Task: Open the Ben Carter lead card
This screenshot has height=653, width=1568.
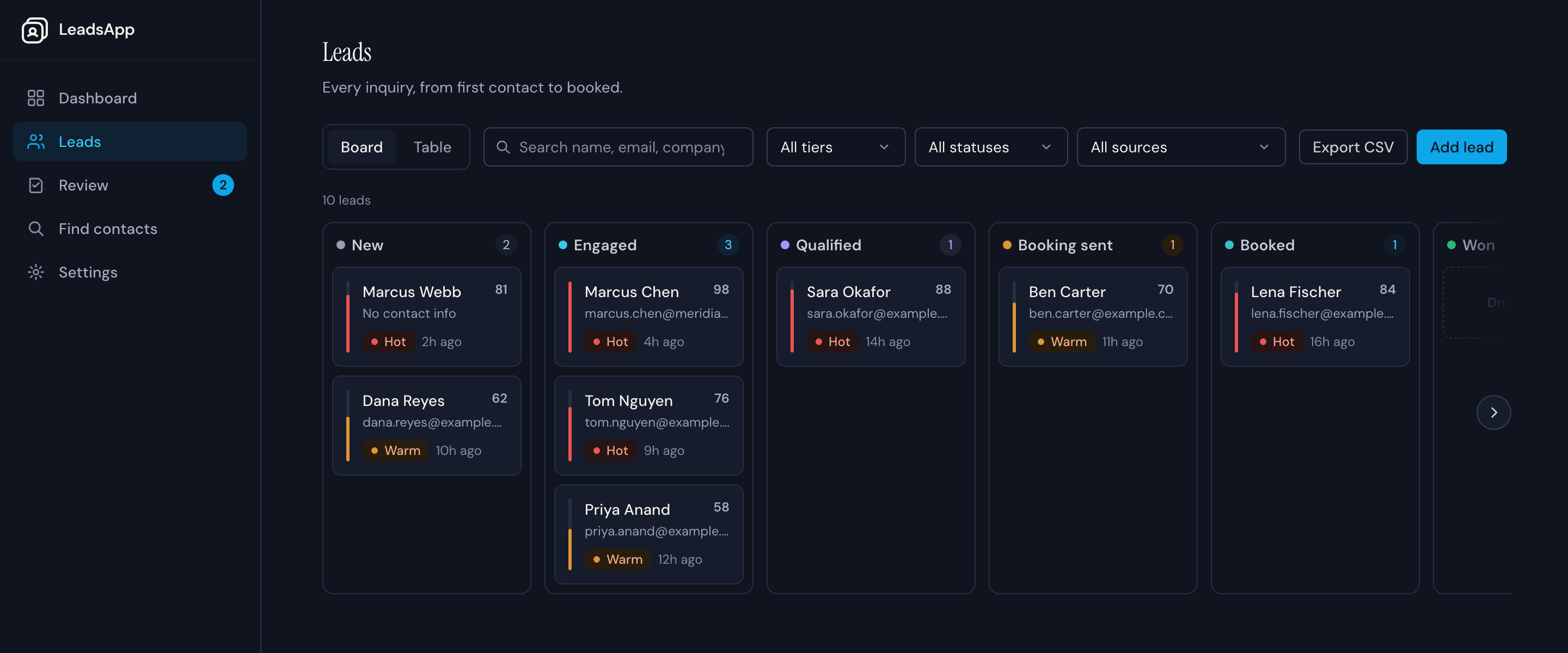Action: [1093, 317]
